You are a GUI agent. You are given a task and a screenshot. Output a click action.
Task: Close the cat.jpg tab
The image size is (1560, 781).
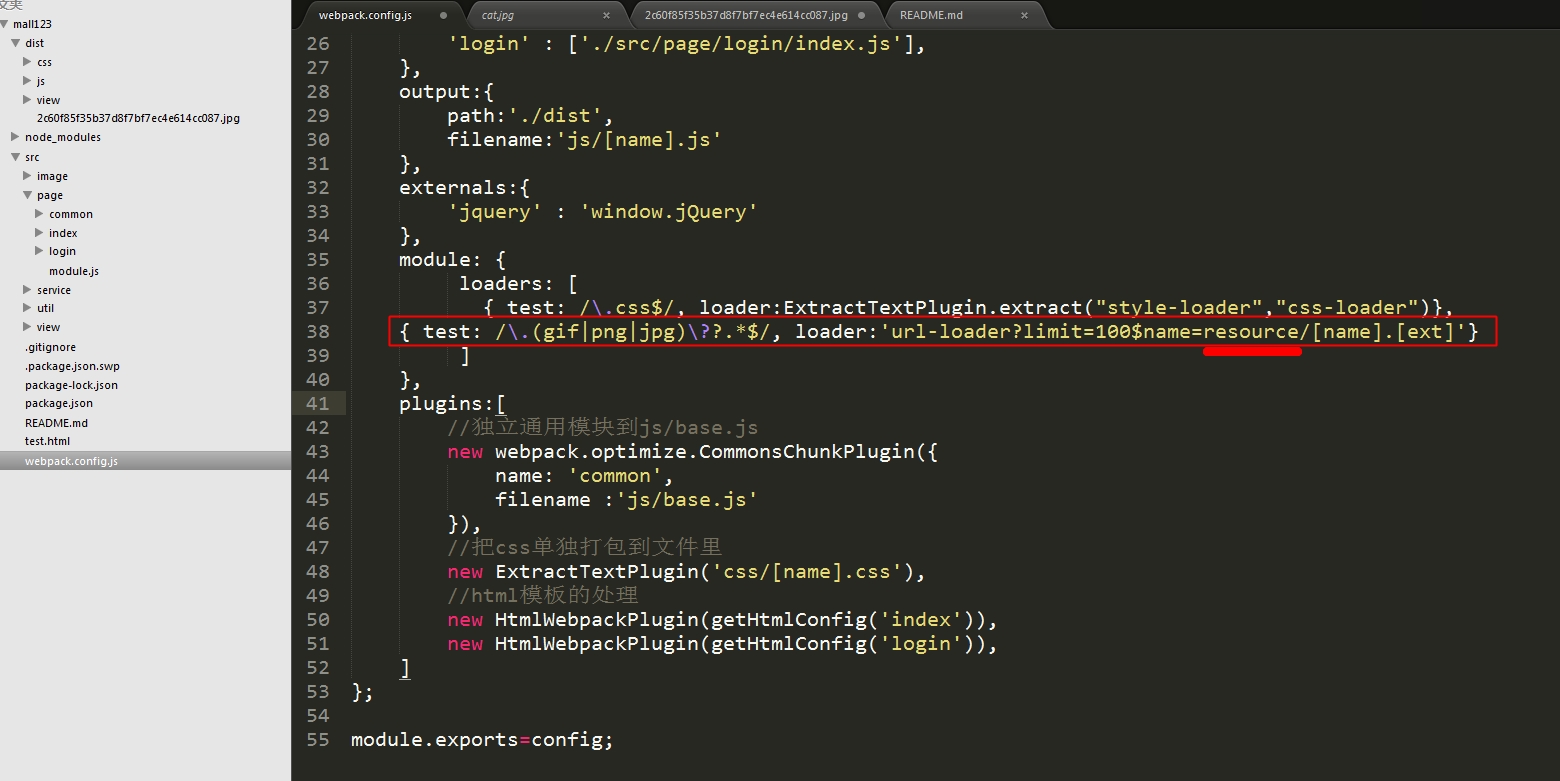coord(606,16)
